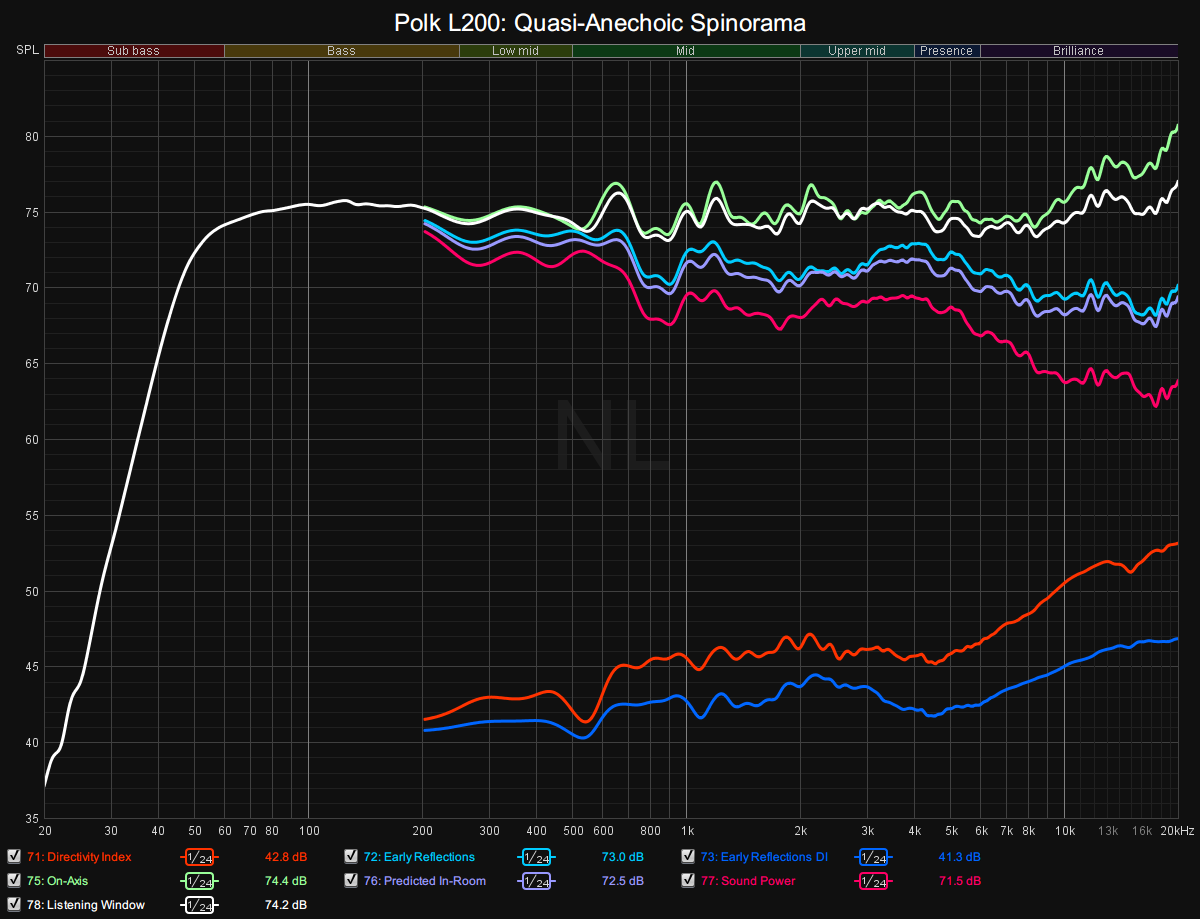Click the 41.3 dB Early Reflections DI value
This screenshot has height=919, width=1200.
(x=959, y=857)
